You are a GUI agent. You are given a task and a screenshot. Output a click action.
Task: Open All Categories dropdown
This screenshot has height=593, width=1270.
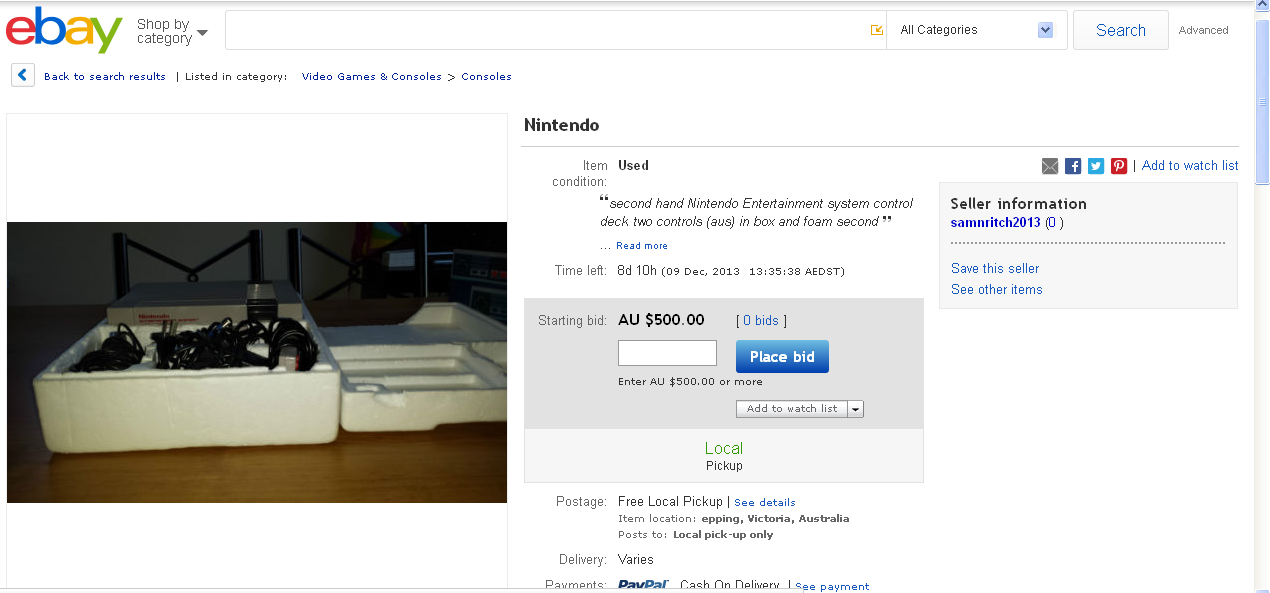click(976, 30)
